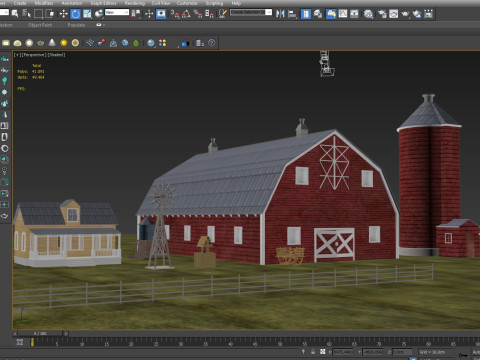The width and height of the screenshot is (480, 360).
Task: Open Schematic View
Action: 354,14
